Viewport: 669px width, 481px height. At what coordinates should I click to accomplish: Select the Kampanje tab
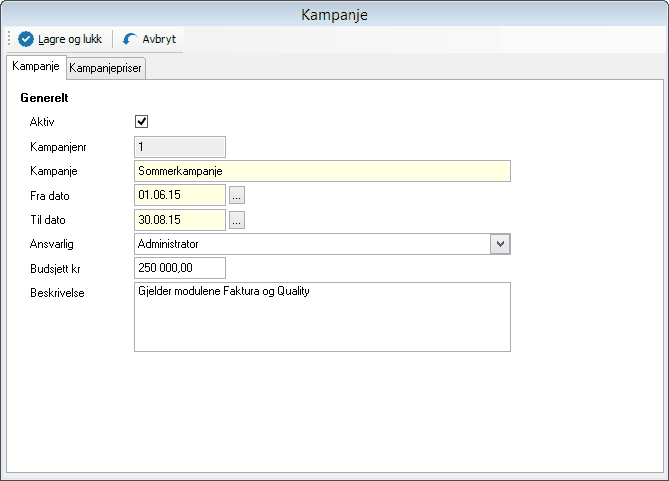click(x=36, y=67)
